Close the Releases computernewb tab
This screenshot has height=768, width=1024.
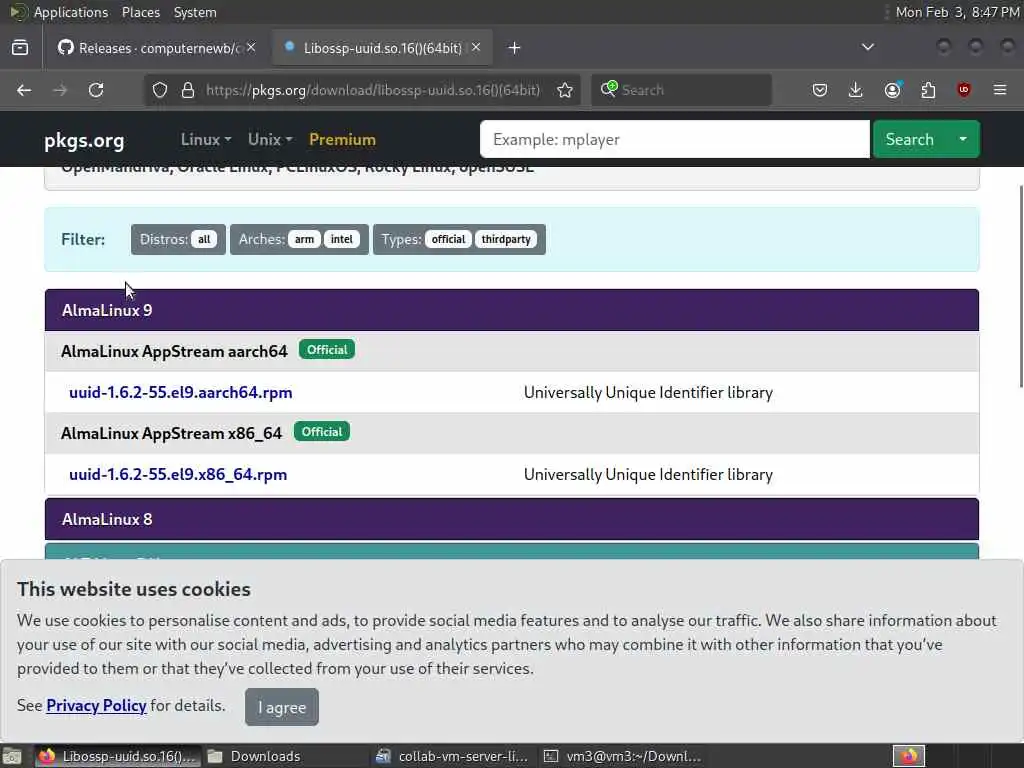click(x=251, y=48)
